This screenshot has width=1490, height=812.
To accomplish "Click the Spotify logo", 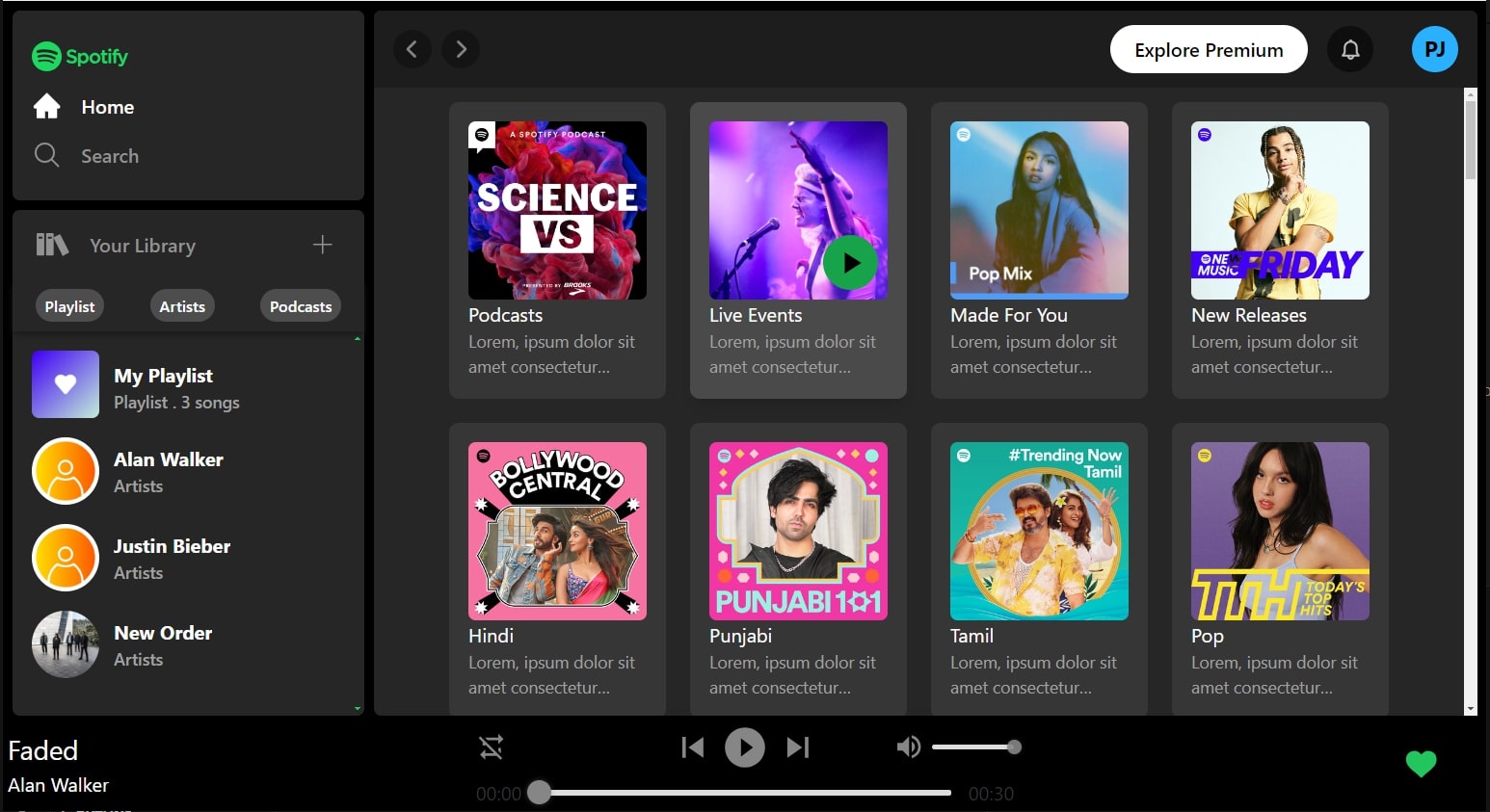I will point(79,57).
